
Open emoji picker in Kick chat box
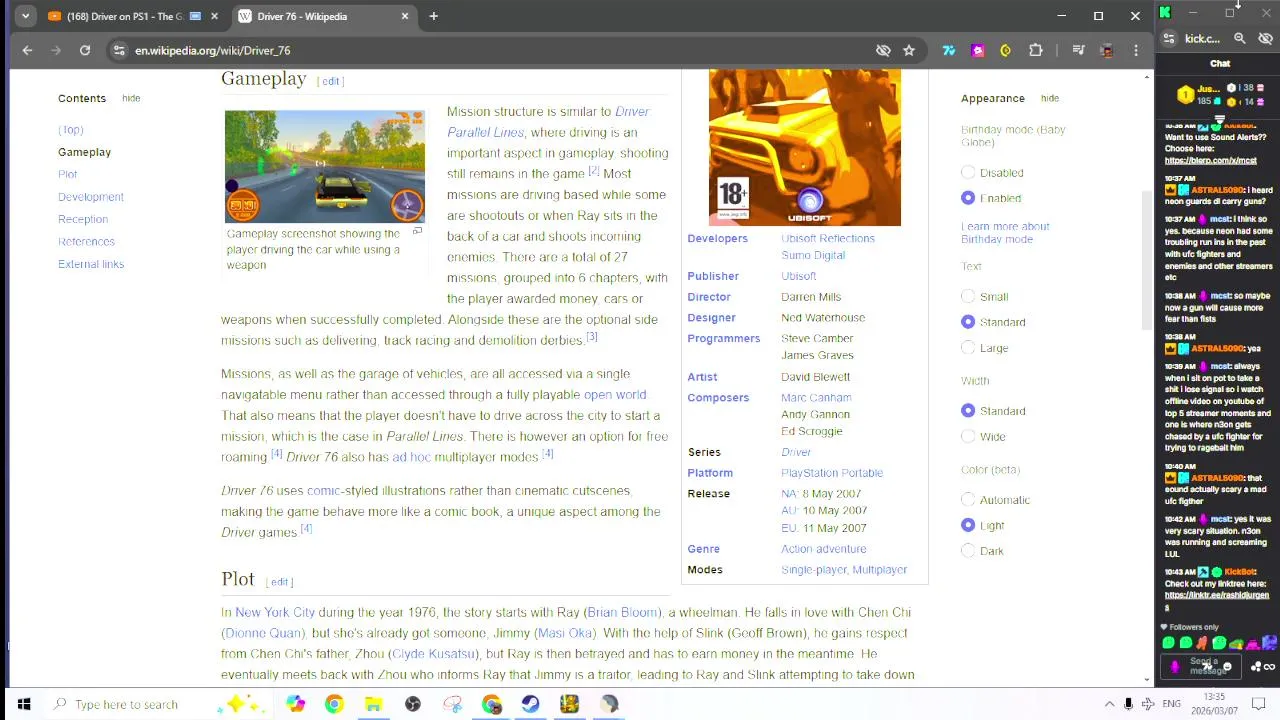1227,667
